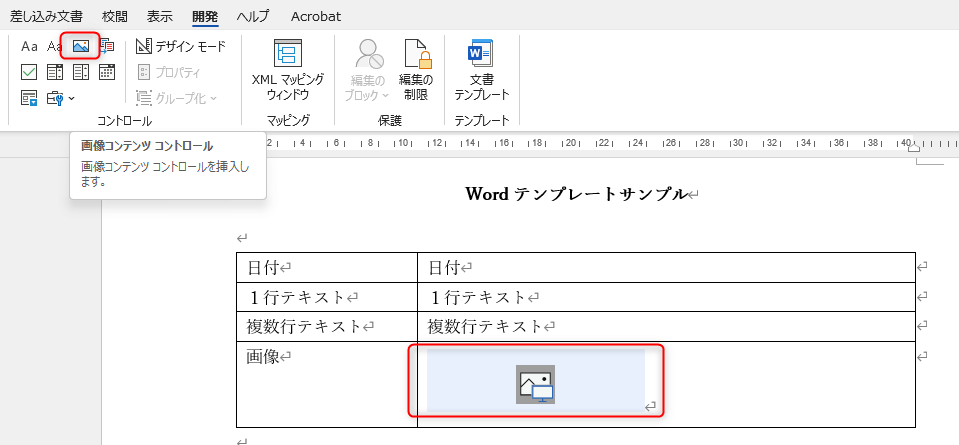Expand the 編集のブロック dropdown
Image resolution: width=959 pixels, height=445 pixels.
click(x=367, y=70)
